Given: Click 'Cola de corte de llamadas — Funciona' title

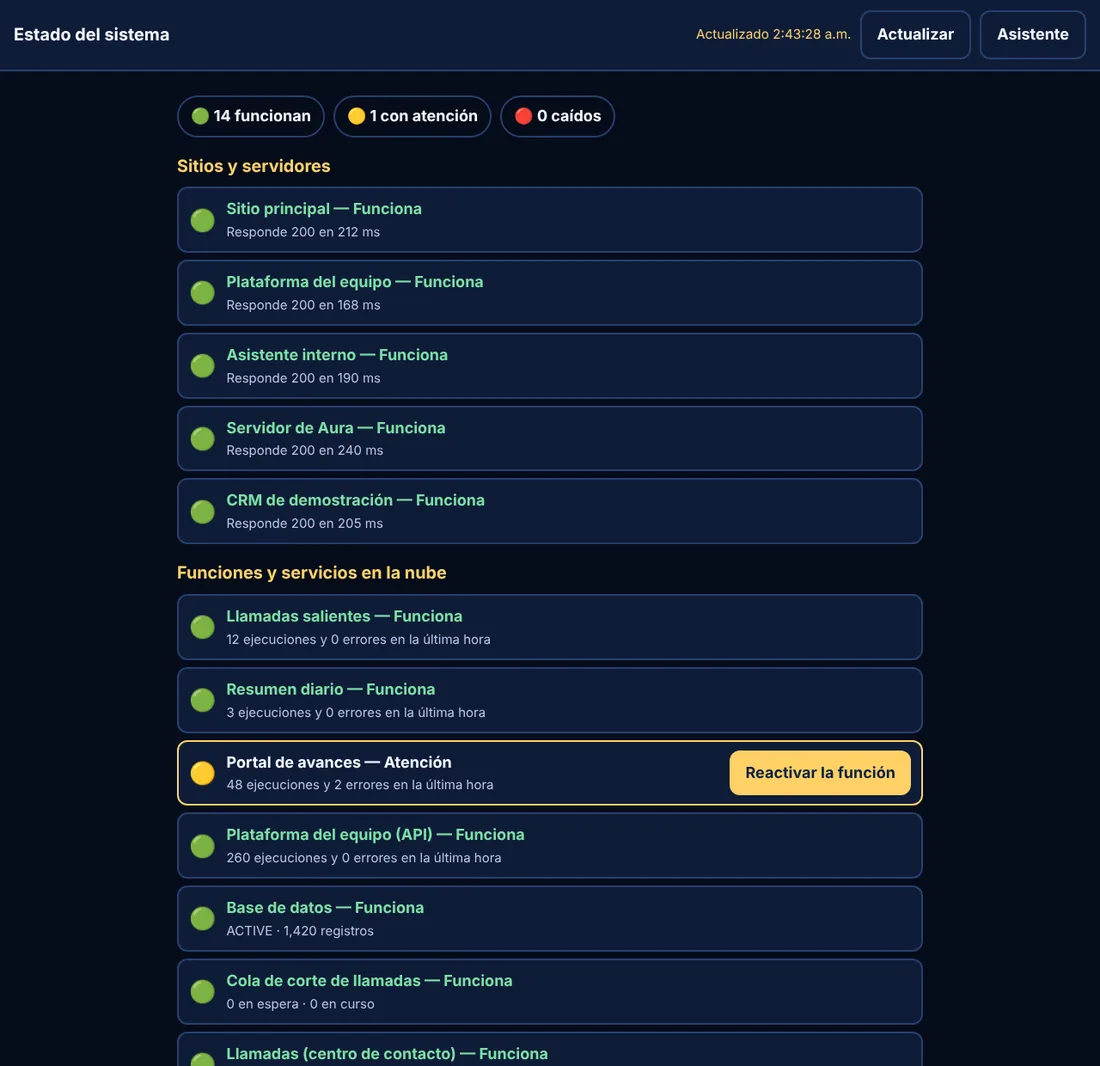Looking at the screenshot, I should (369, 980).
